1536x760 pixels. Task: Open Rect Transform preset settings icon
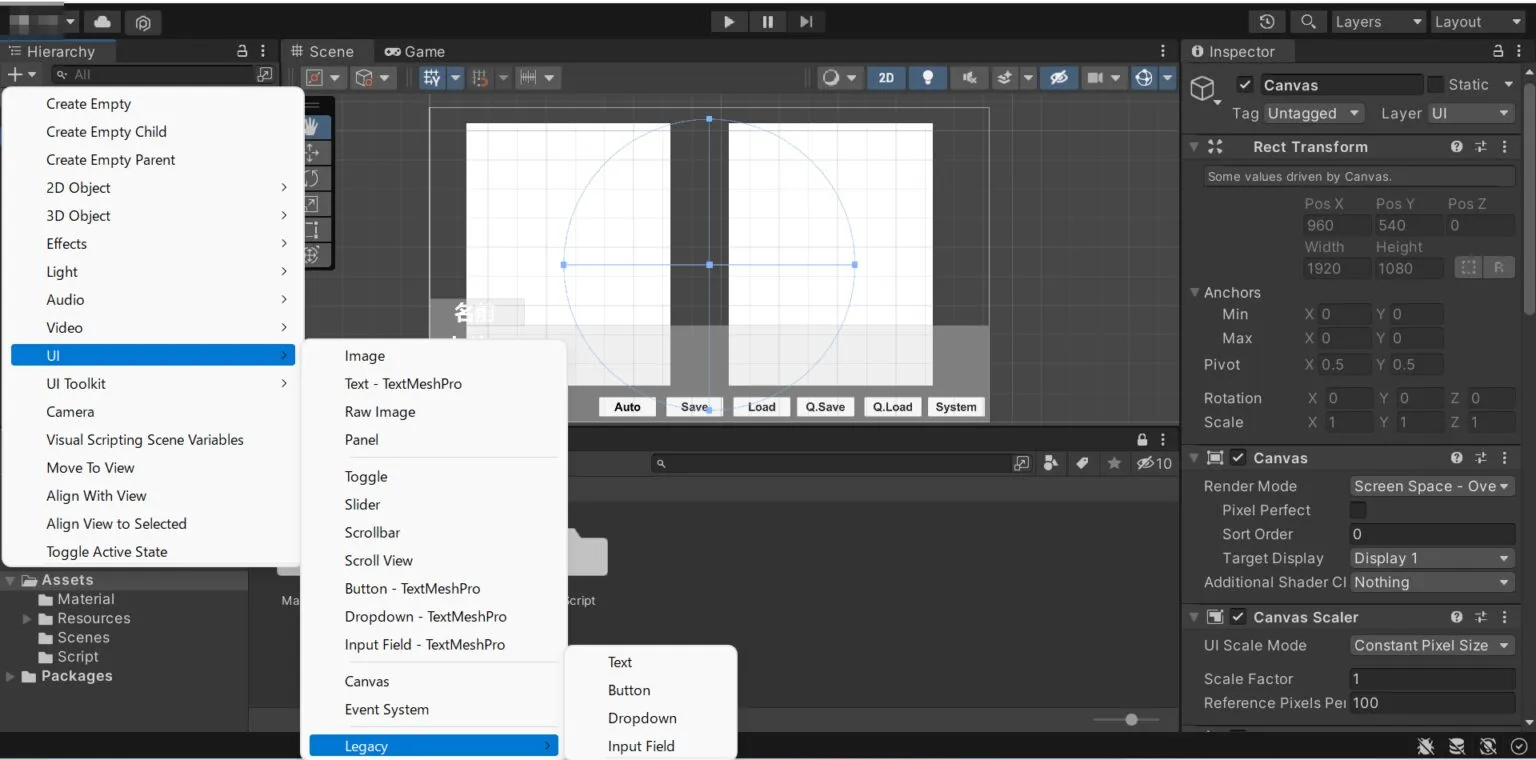(1481, 147)
